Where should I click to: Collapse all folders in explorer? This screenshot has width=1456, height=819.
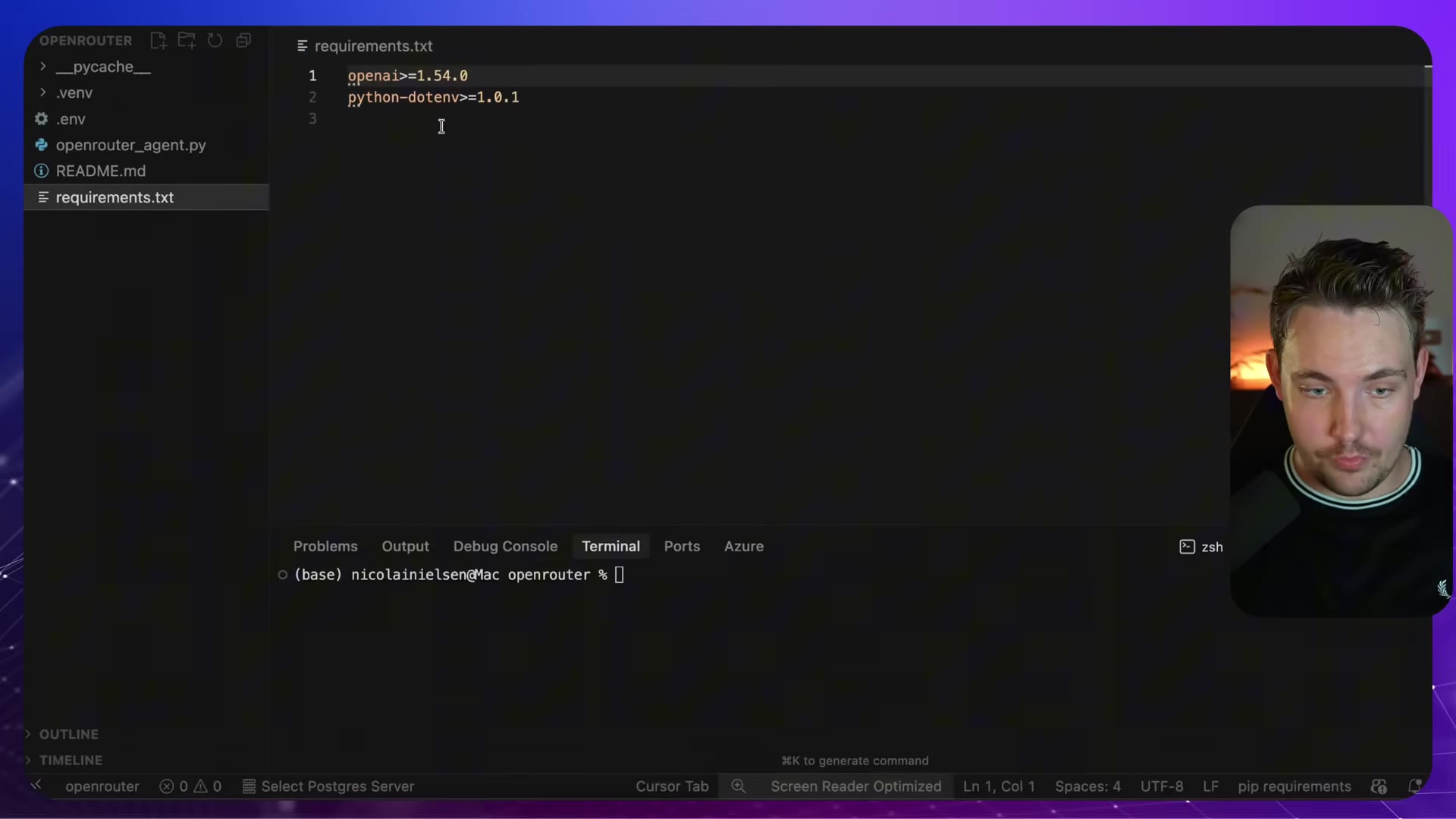point(243,40)
